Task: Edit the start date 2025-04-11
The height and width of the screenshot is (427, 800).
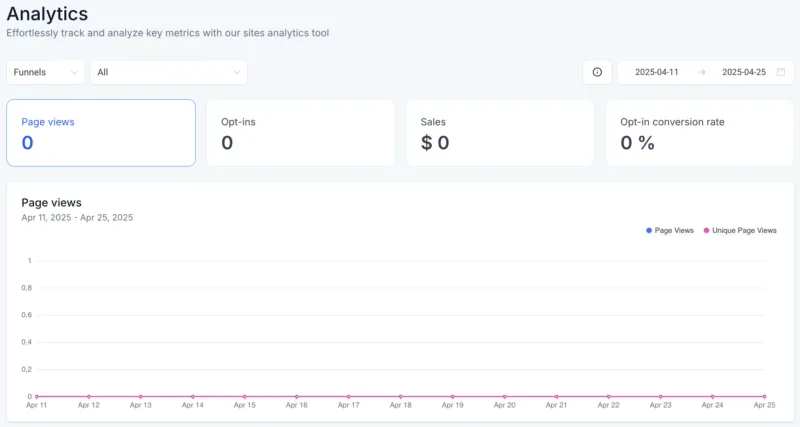Action: pyautogui.click(x=657, y=72)
